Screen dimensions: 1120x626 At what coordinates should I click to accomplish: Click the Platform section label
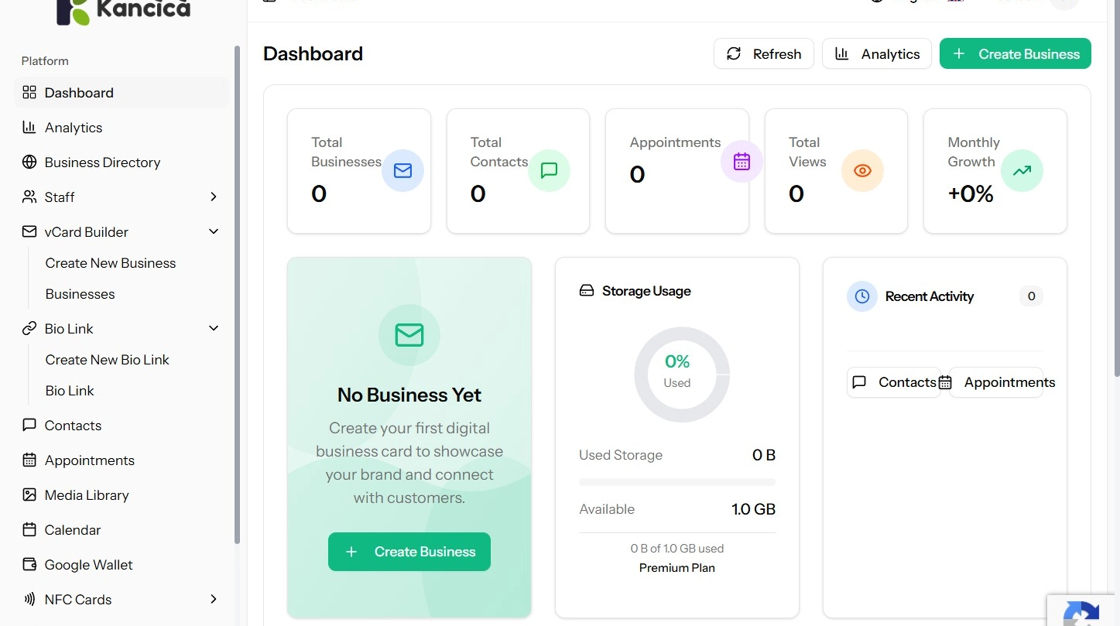pyautogui.click(x=45, y=61)
